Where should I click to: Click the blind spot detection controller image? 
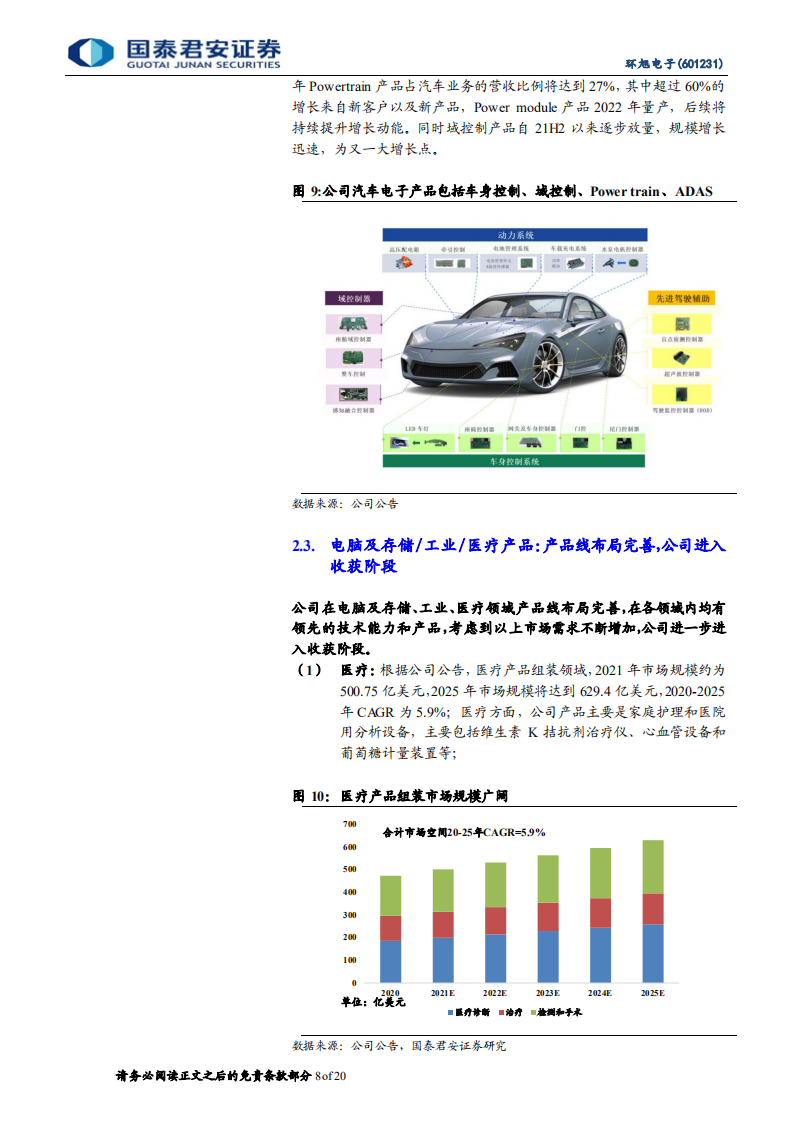(x=681, y=323)
